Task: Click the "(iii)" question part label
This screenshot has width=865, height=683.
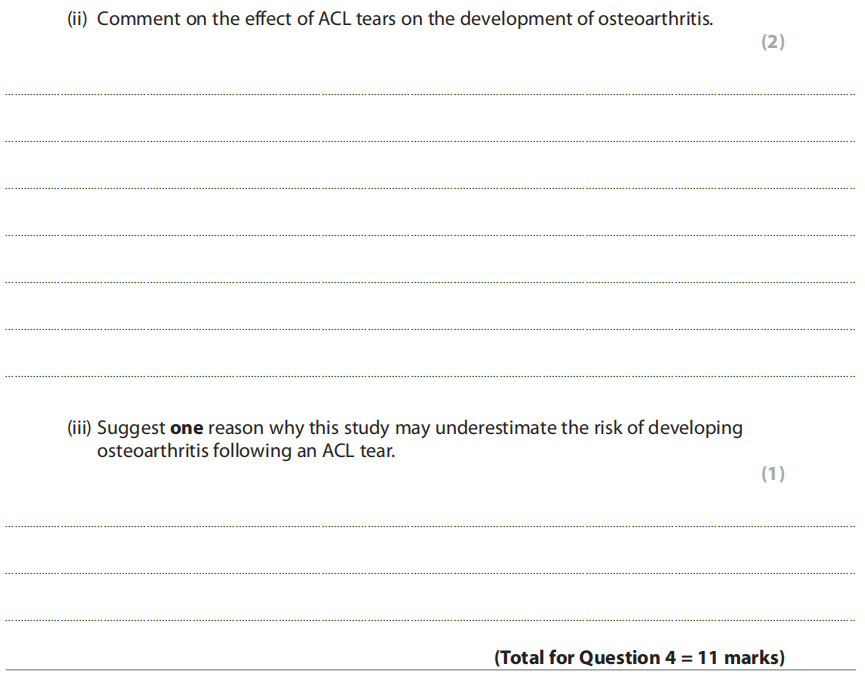Action: click(79, 428)
